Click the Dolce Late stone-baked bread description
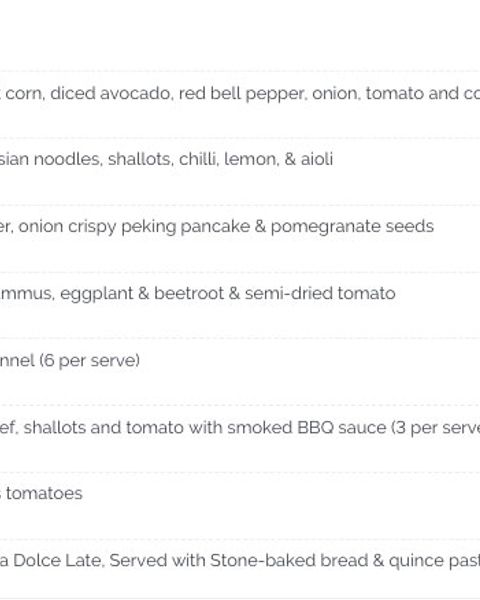Viewport: 480px width, 600px height. pos(240,561)
